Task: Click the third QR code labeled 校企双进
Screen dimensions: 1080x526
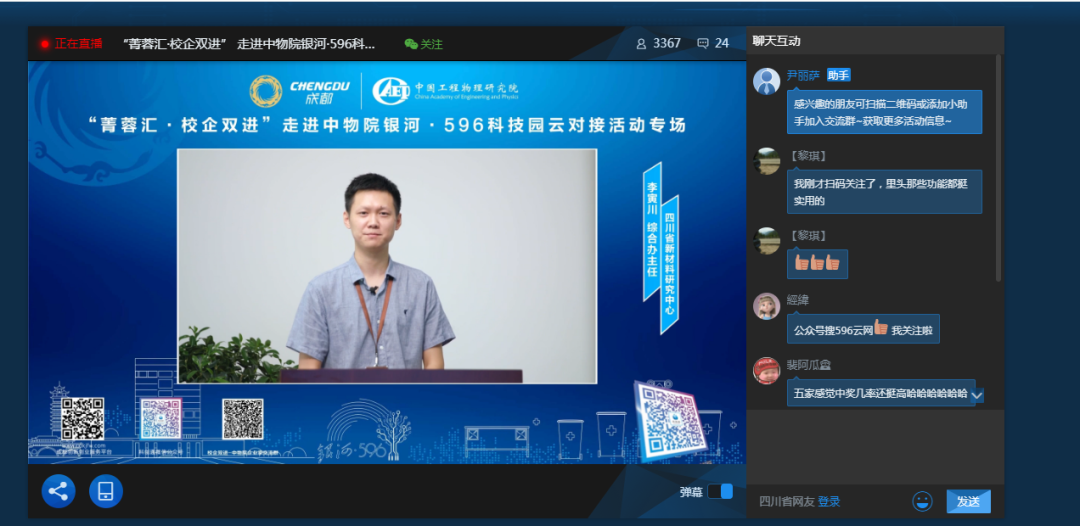Action: [242, 419]
